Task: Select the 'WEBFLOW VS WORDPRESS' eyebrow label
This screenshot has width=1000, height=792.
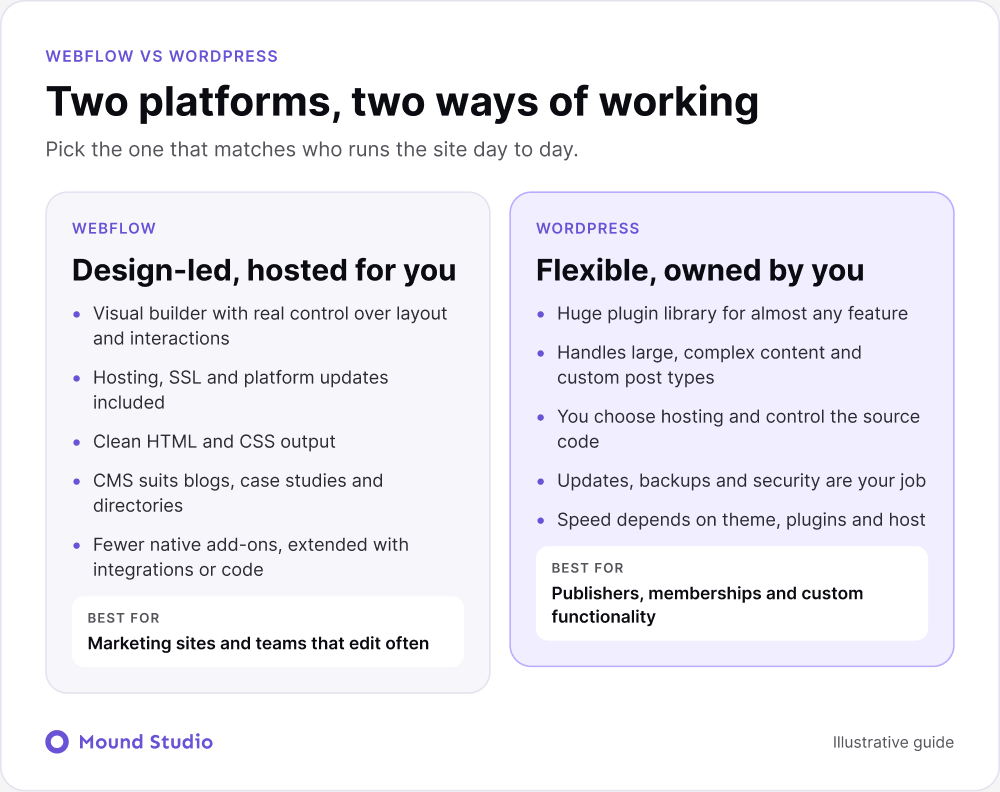Action: [162, 56]
